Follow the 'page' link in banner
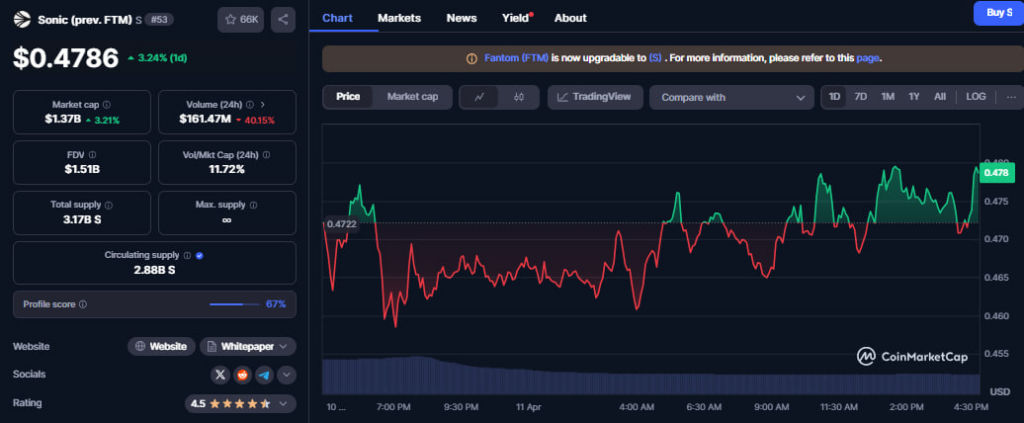Image resolution: width=1024 pixels, height=423 pixels. (x=867, y=58)
